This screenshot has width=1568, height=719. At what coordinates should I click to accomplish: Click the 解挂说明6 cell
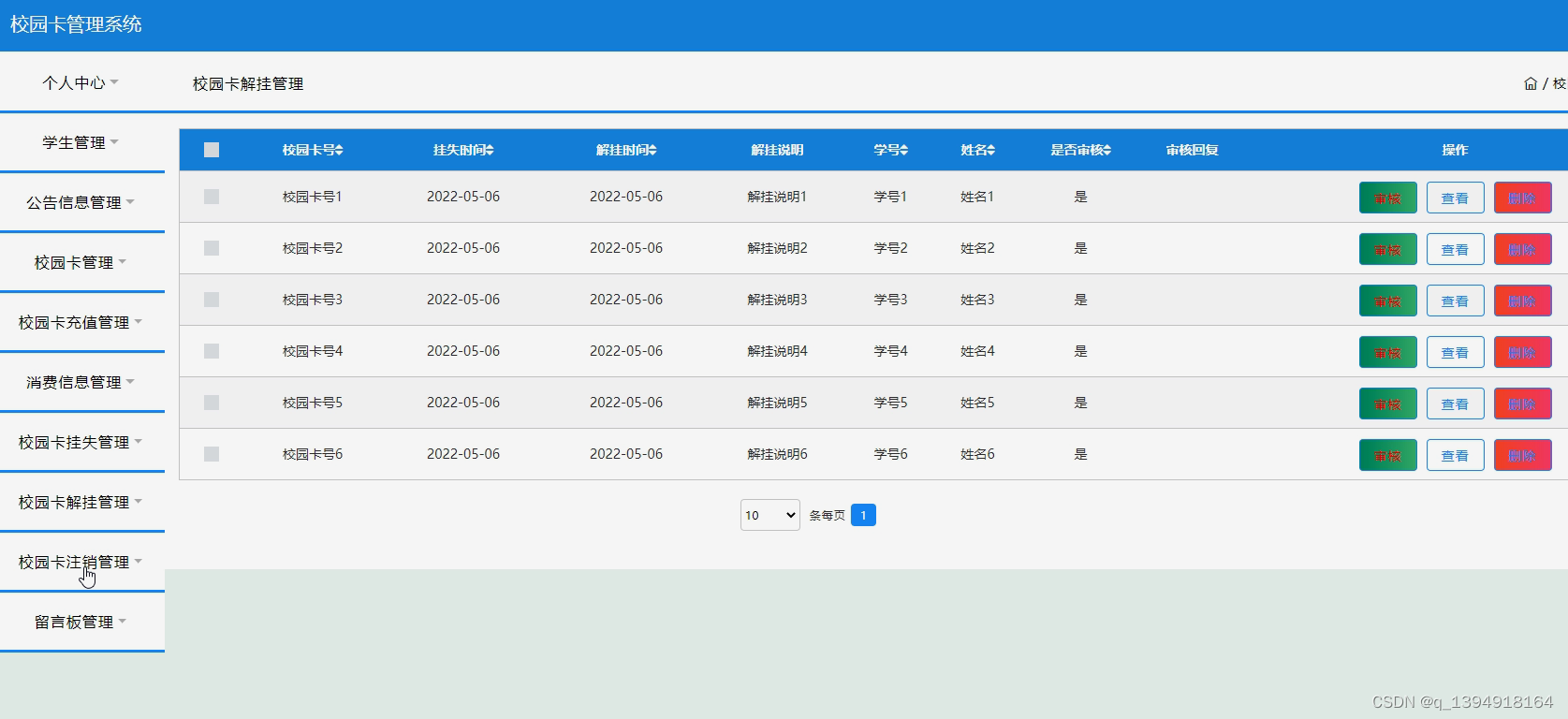coord(777,454)
